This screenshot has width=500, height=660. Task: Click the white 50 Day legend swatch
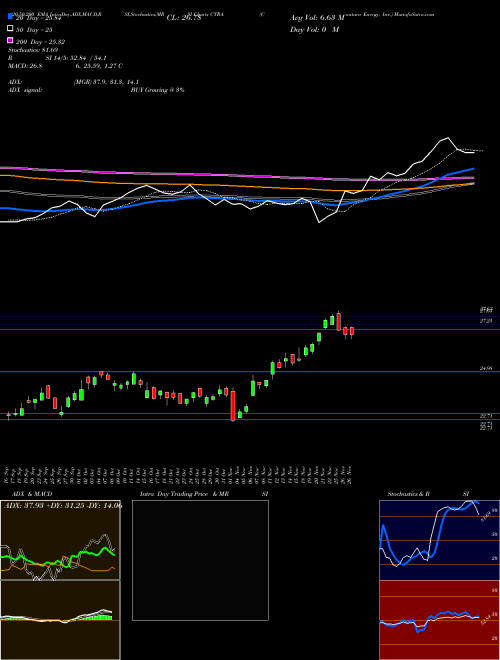tap(10, 29)
